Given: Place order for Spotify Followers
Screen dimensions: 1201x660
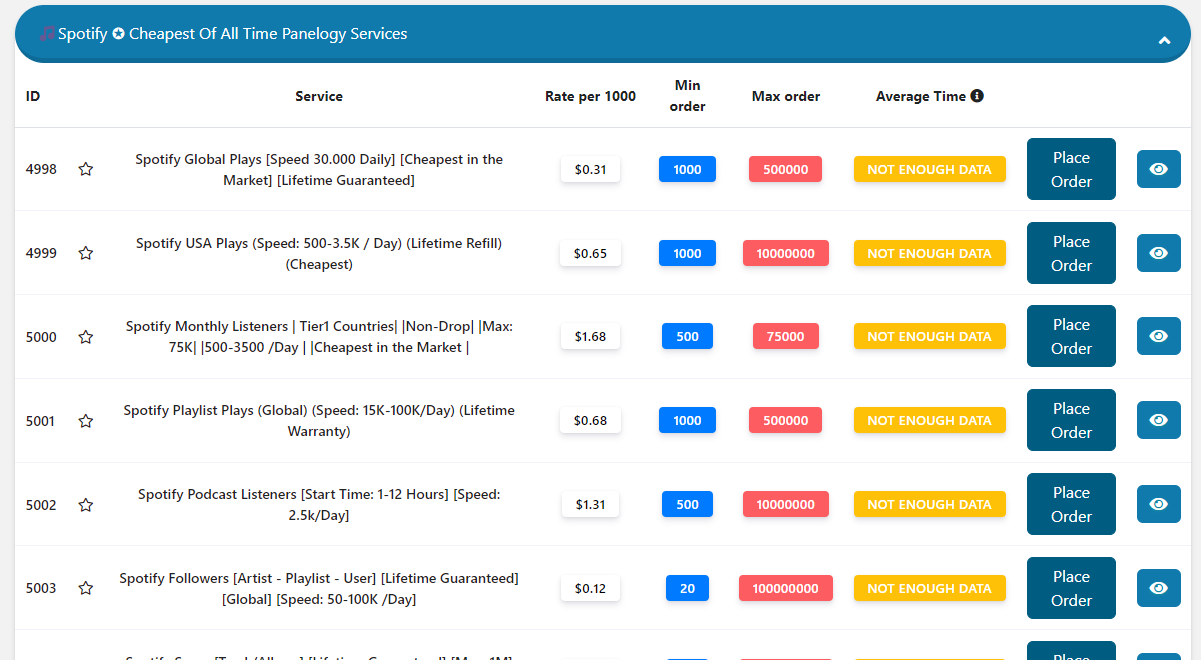Looking at the screenshot, I should 1070,588.
